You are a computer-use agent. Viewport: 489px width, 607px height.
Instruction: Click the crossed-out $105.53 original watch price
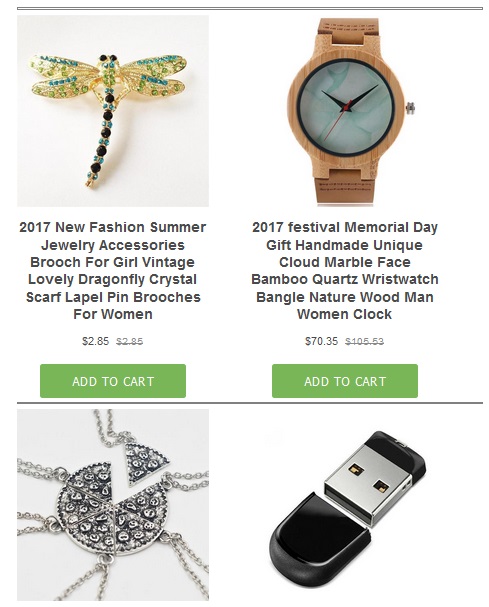364,341
